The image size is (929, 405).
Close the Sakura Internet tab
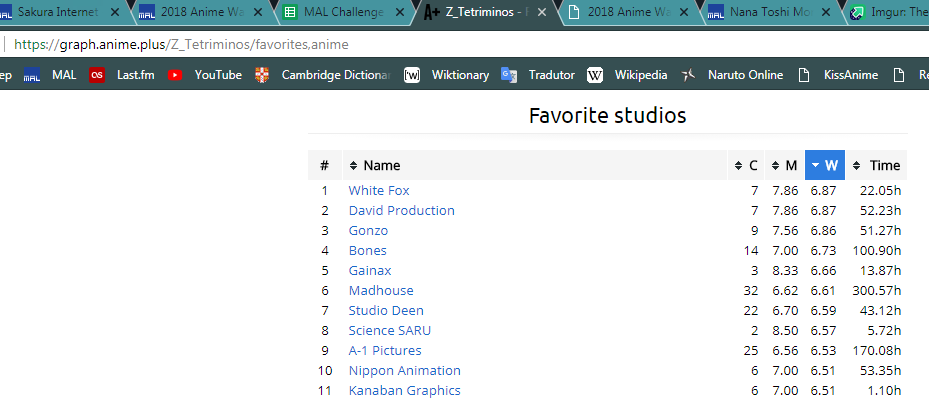coord(117,13)
